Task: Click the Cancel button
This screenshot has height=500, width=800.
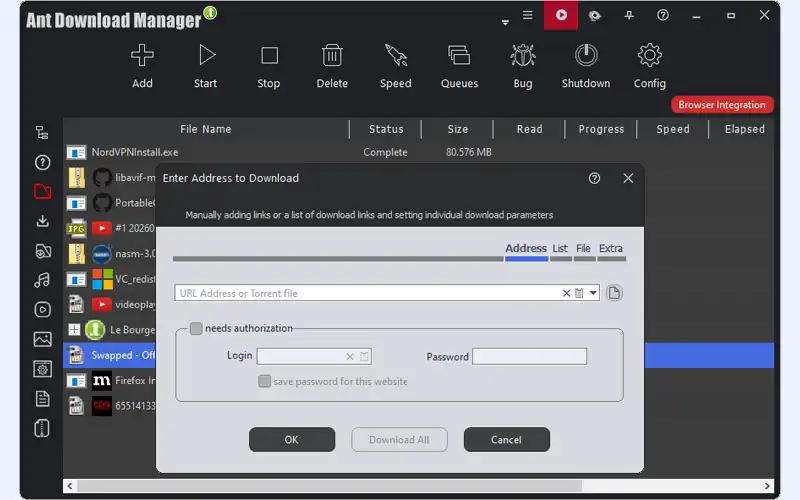Action: tap(507, 439)
